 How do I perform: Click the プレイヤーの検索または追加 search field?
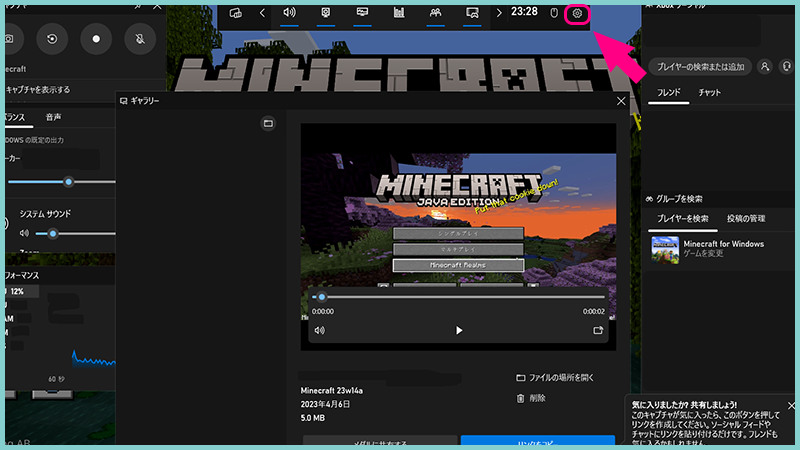coord(700,67)
